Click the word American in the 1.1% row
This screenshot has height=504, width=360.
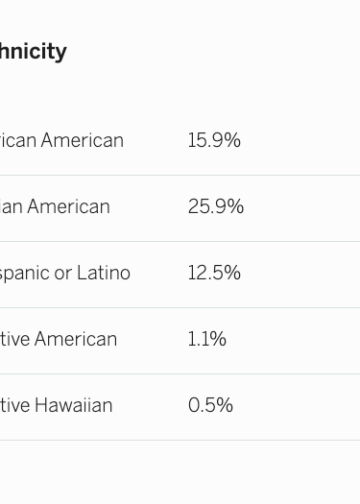coord(76,339)
